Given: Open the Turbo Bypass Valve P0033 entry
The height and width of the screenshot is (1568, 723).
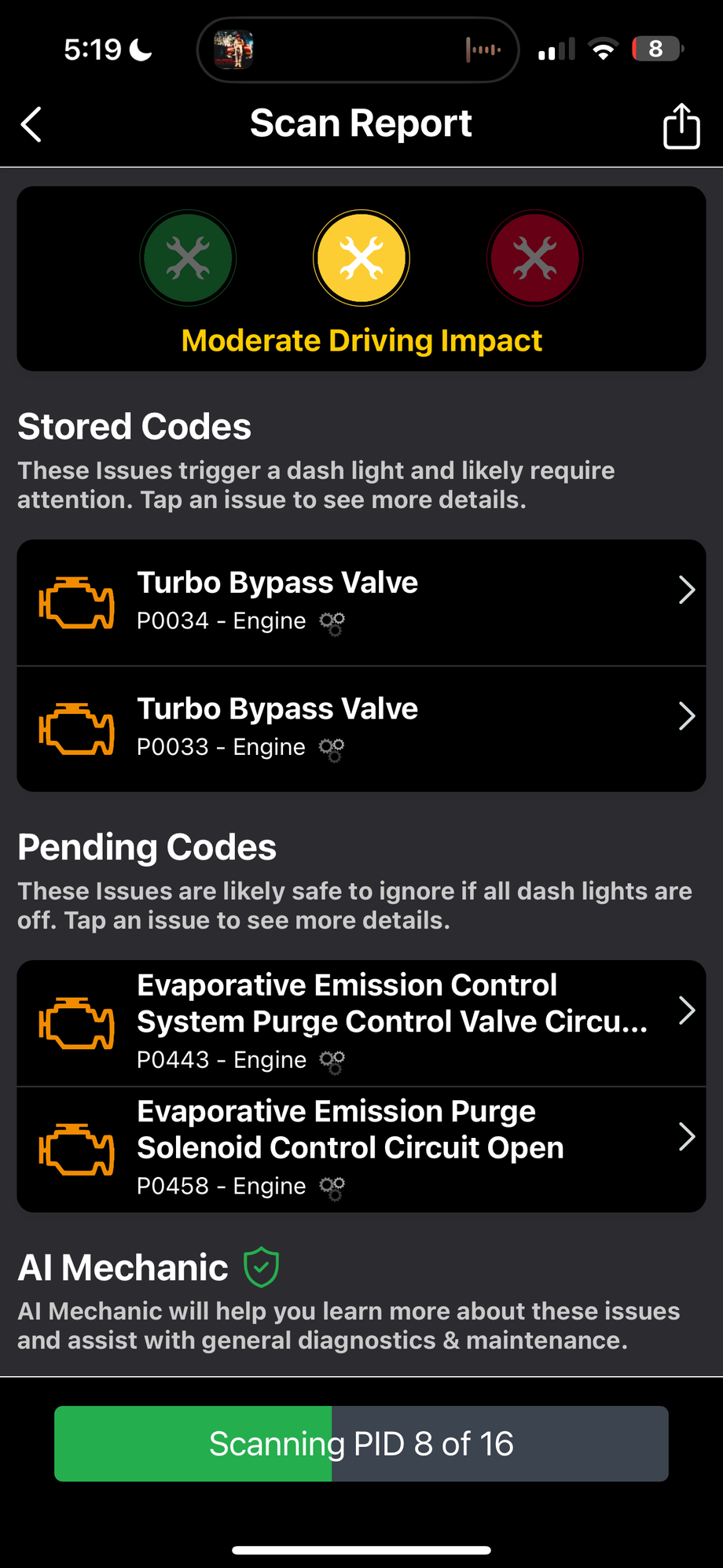Looking at the screenshot, I should pos(277,709).
